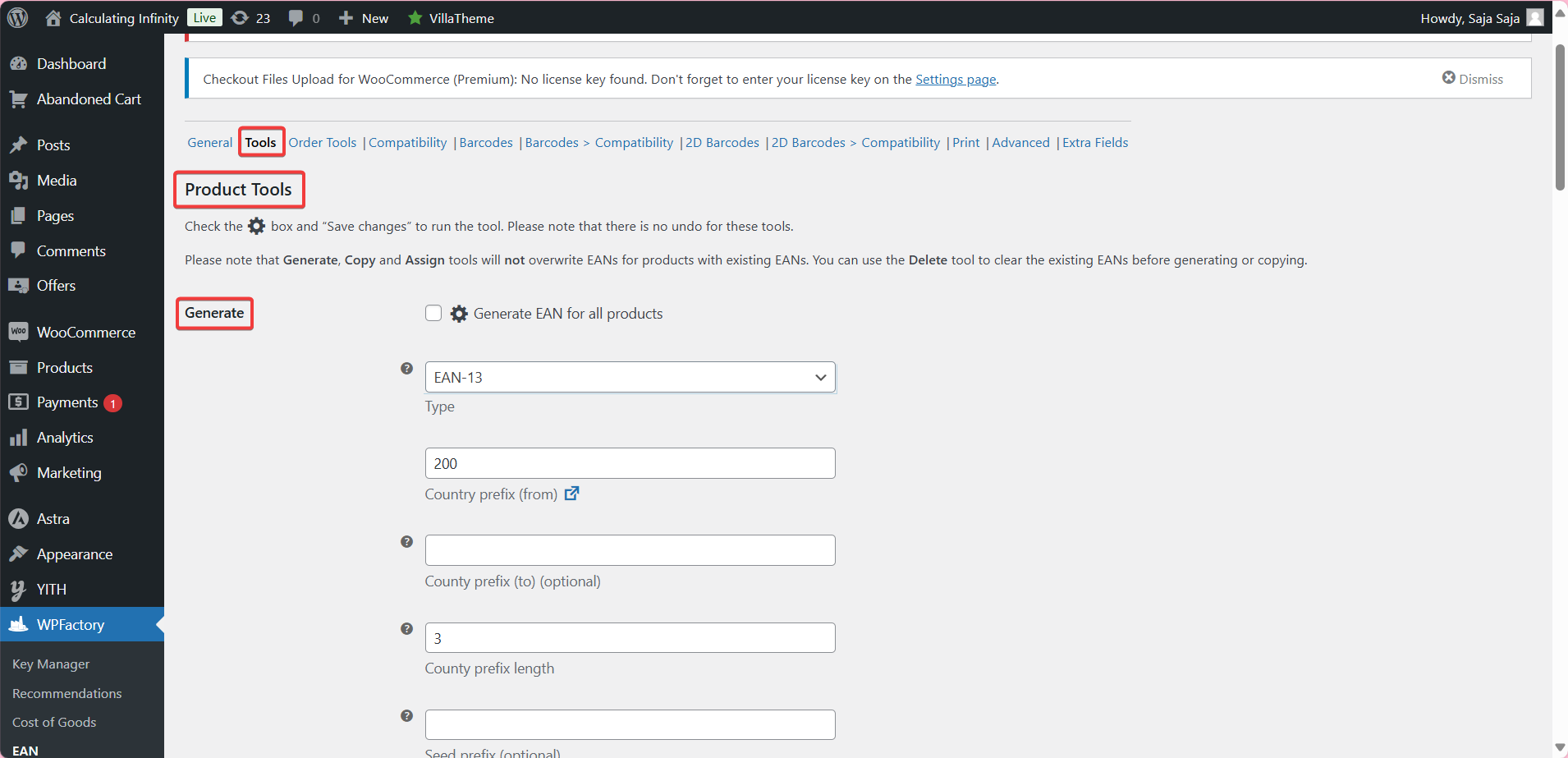Open the comments bubble in admin bar

pos(296,17)
